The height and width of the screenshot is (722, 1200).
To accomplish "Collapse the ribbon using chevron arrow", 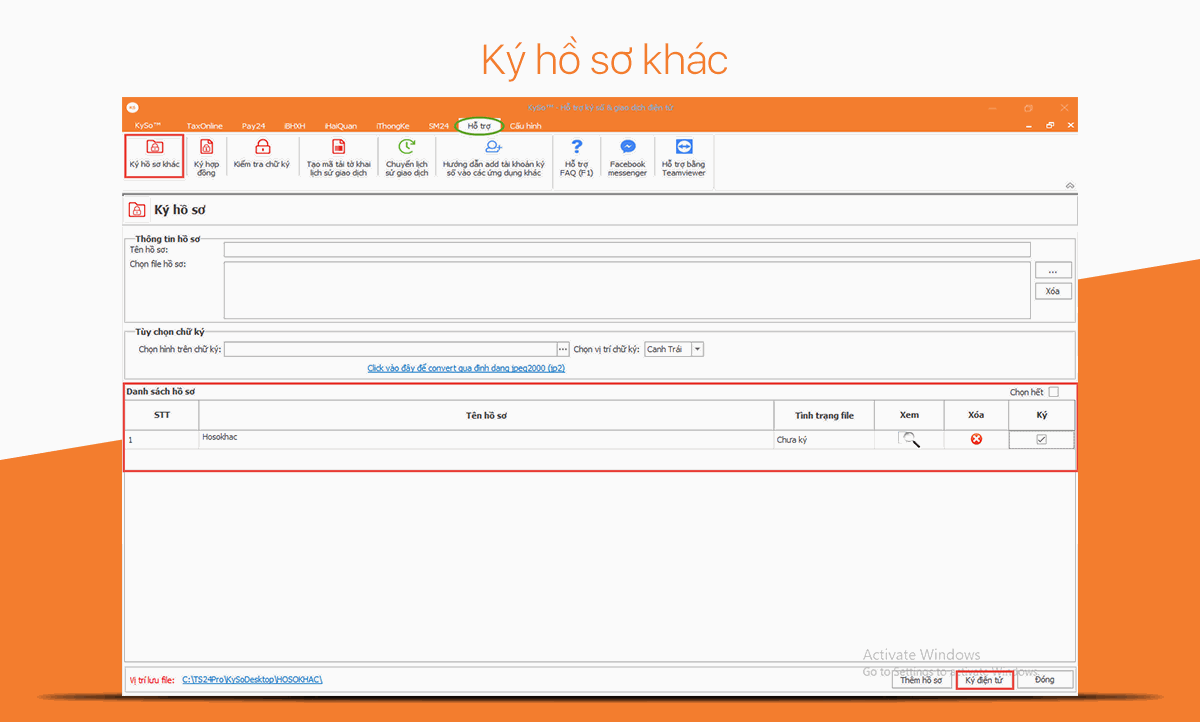I will point(1069,186).
